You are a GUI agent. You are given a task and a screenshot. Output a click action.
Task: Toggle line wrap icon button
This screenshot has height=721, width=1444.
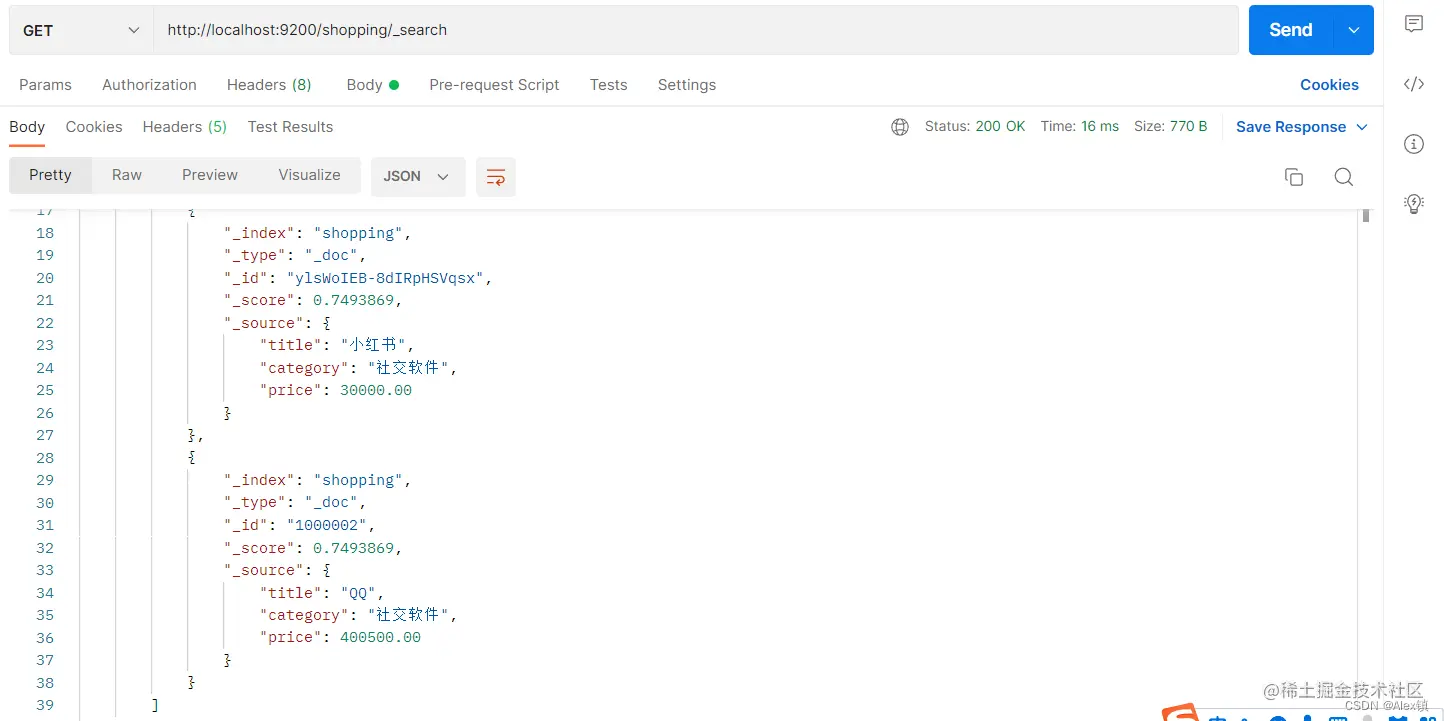pos(496,177)
